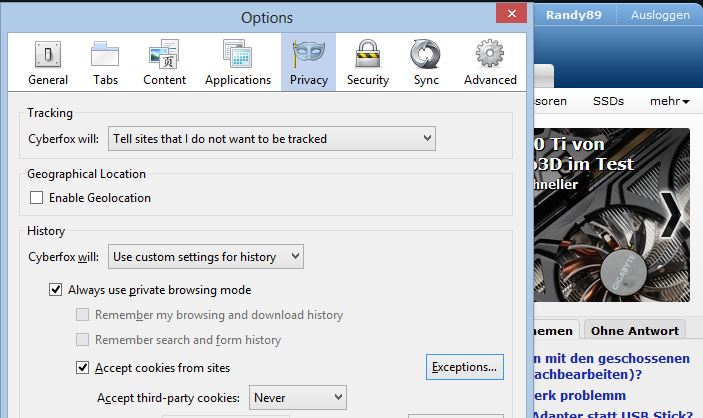
Task: Select the Privacy mask icon
Action: tap(308, 54)
